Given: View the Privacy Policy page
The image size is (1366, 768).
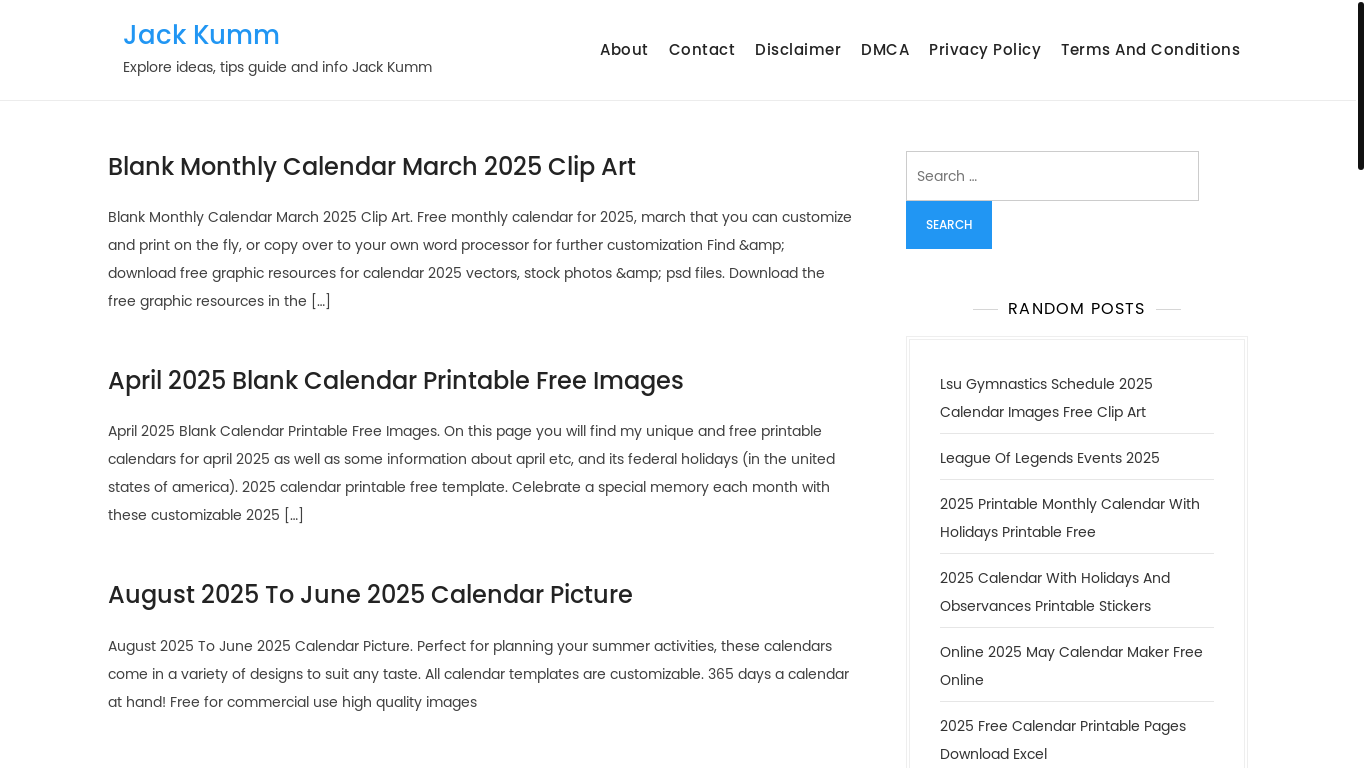Looking at the screenshot, I should click(x=985, y=50).
